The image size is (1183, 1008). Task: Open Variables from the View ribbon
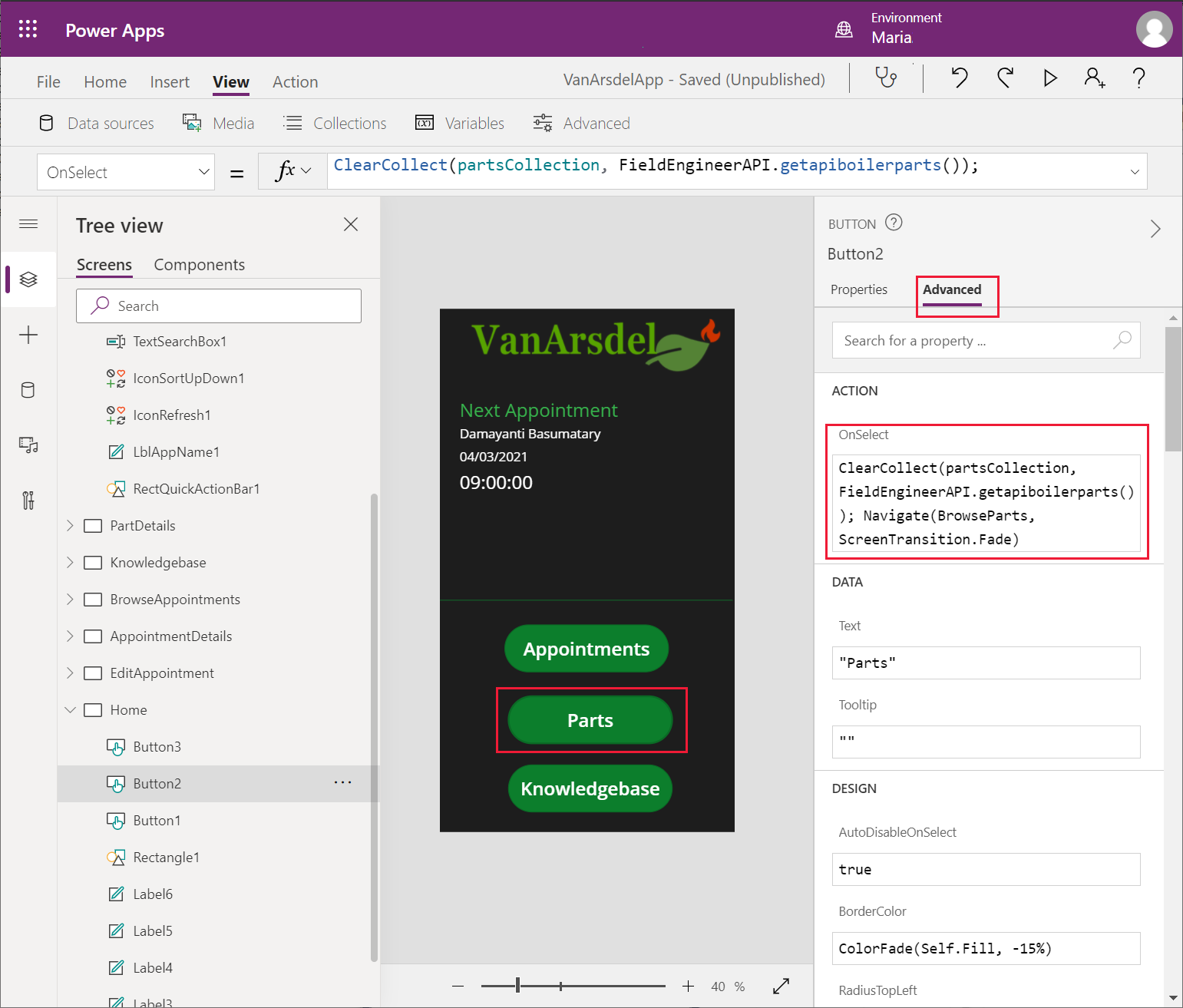click(460, 123)
